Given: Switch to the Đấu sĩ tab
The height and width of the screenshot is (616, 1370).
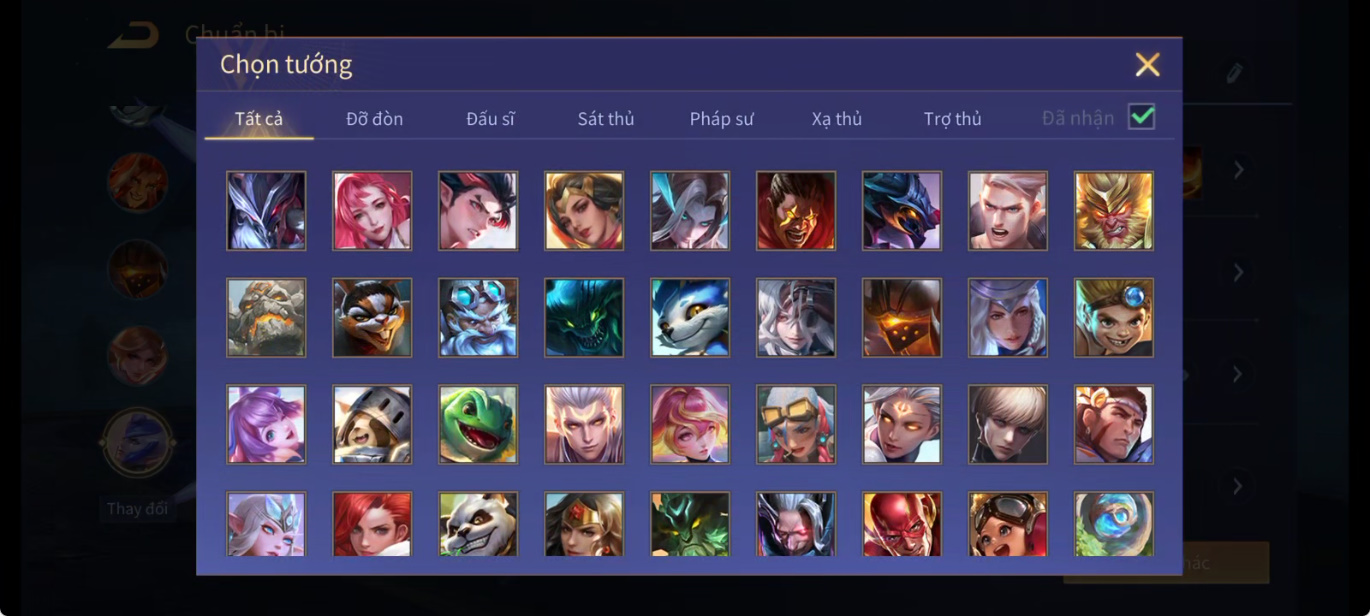Looking at the screenshot, I should (x=490, y=119).
